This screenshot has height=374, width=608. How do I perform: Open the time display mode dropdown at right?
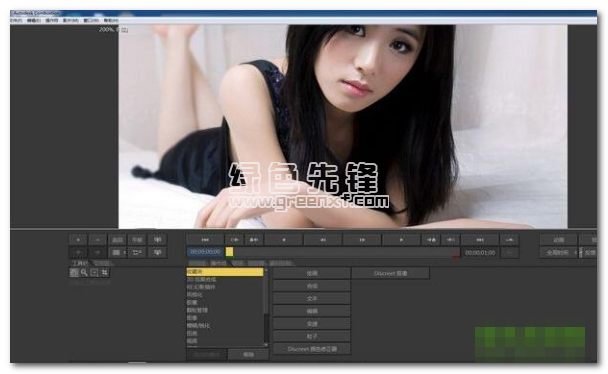click(558, 253)
